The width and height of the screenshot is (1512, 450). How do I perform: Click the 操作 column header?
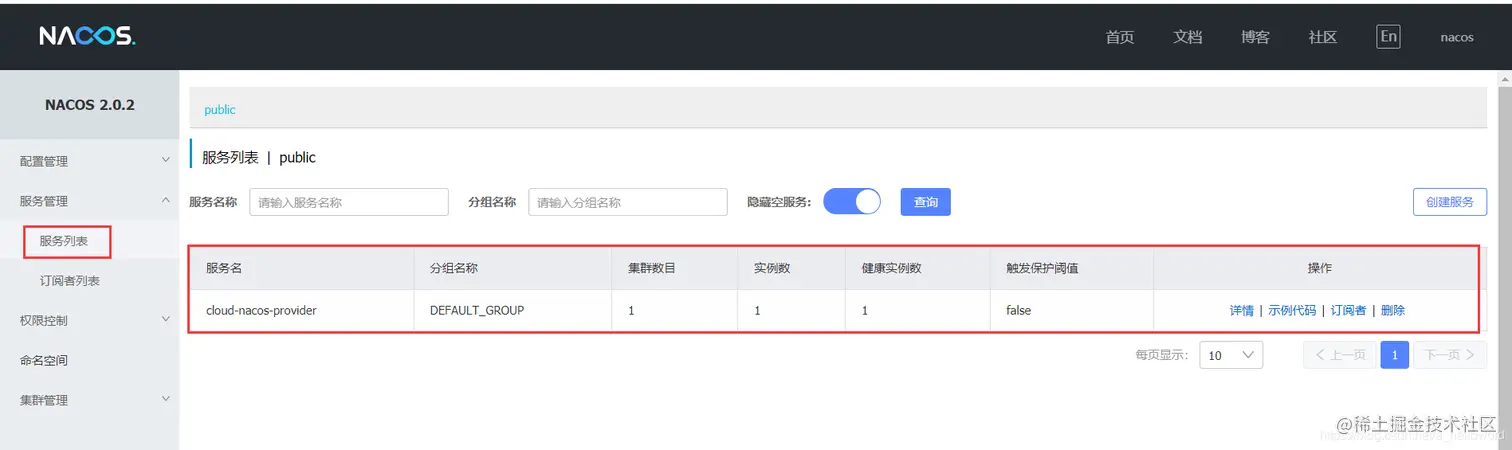pyautogui.click(x=1320, y=268)
